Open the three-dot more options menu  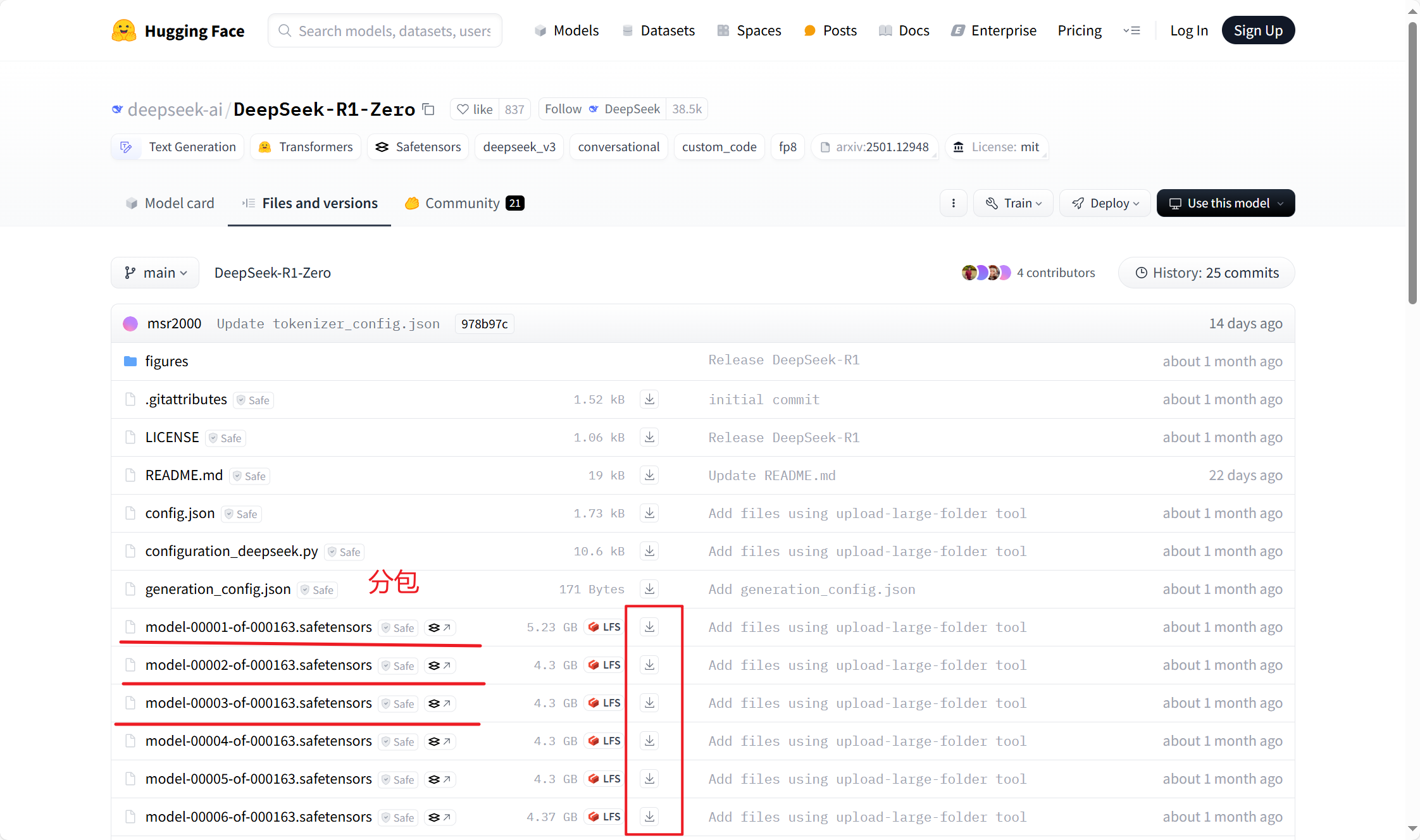(954, 203)
